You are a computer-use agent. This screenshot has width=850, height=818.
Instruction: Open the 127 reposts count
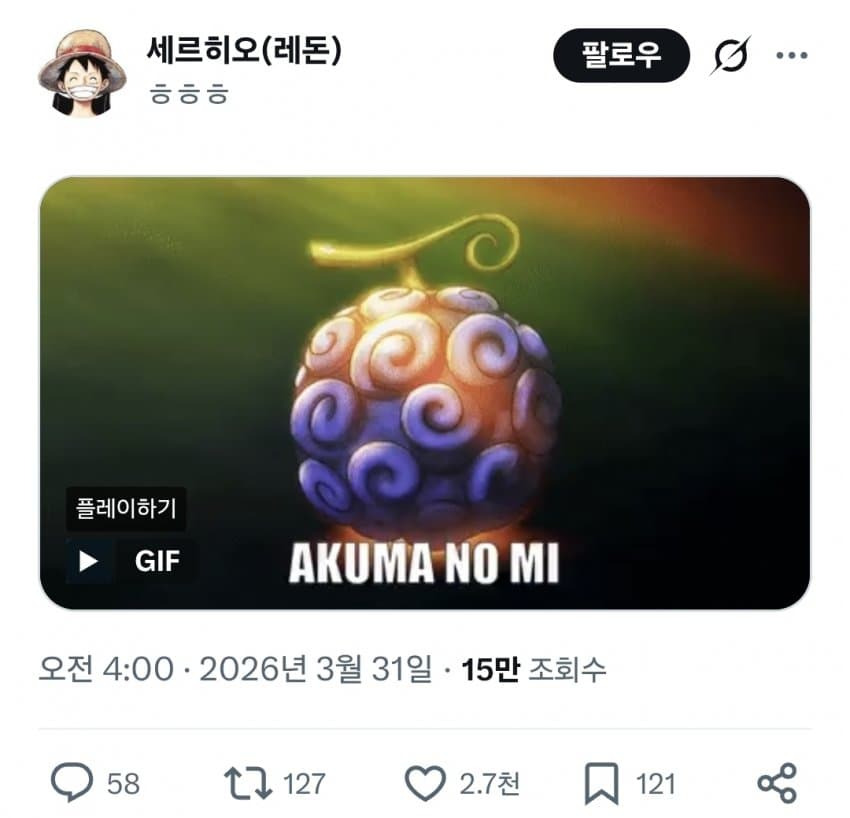(x=304, y=784)
